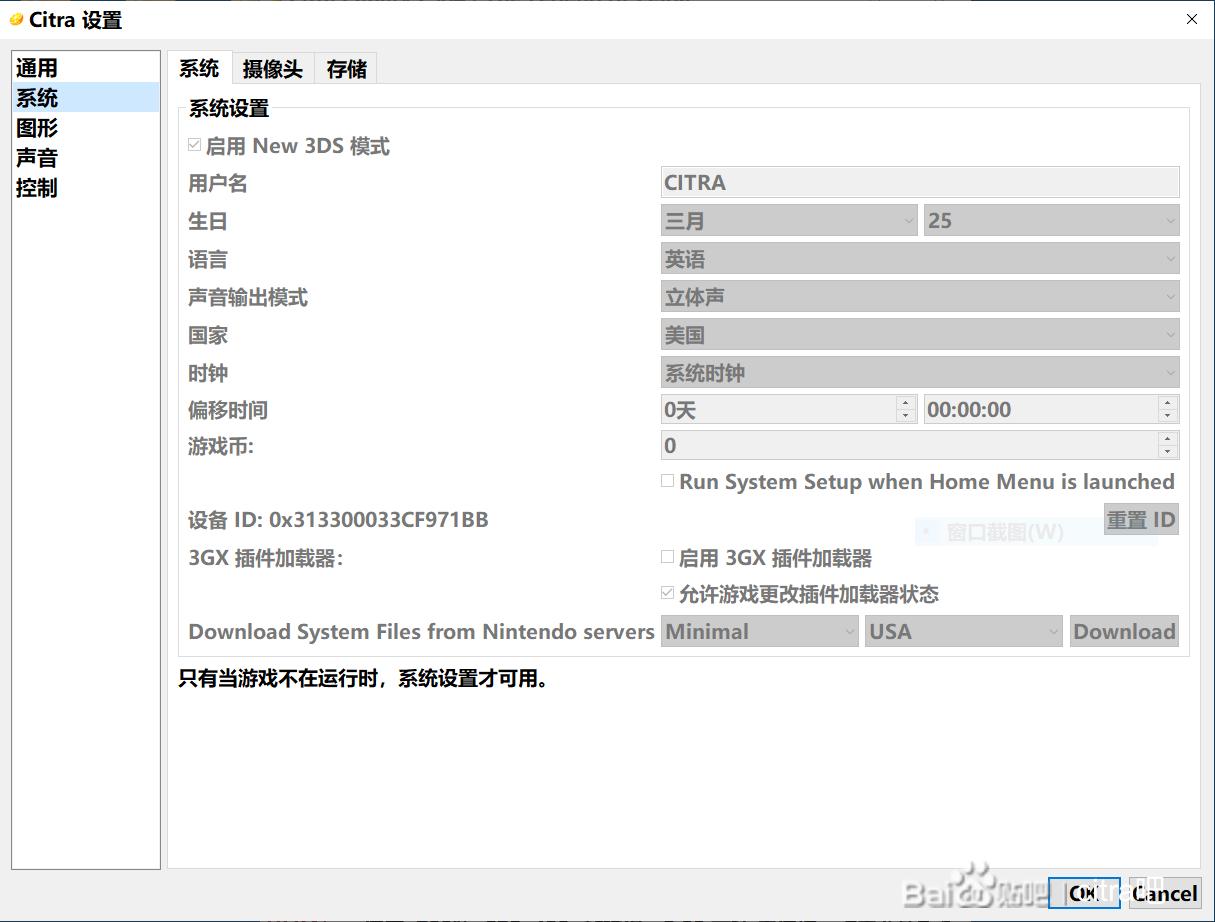This screenshot has width=1215, height=922.
Task: Click the 用户名 field containing CITRA
Action: (x=920, y=182)
